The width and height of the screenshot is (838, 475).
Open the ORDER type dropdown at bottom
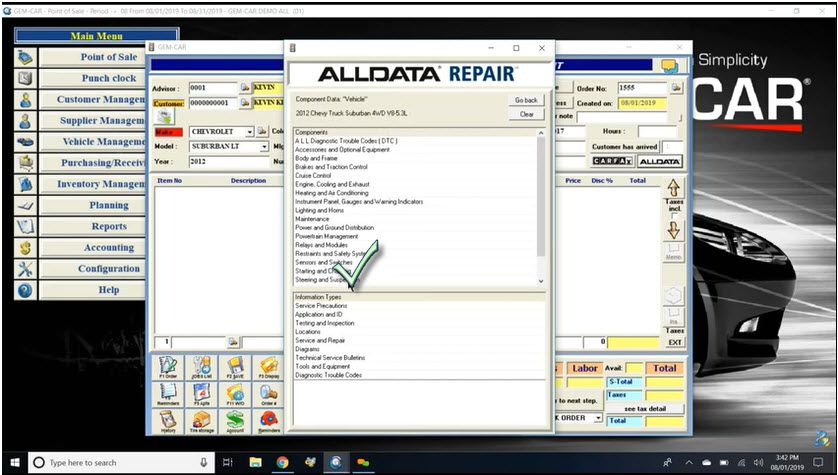click(598, 418)
